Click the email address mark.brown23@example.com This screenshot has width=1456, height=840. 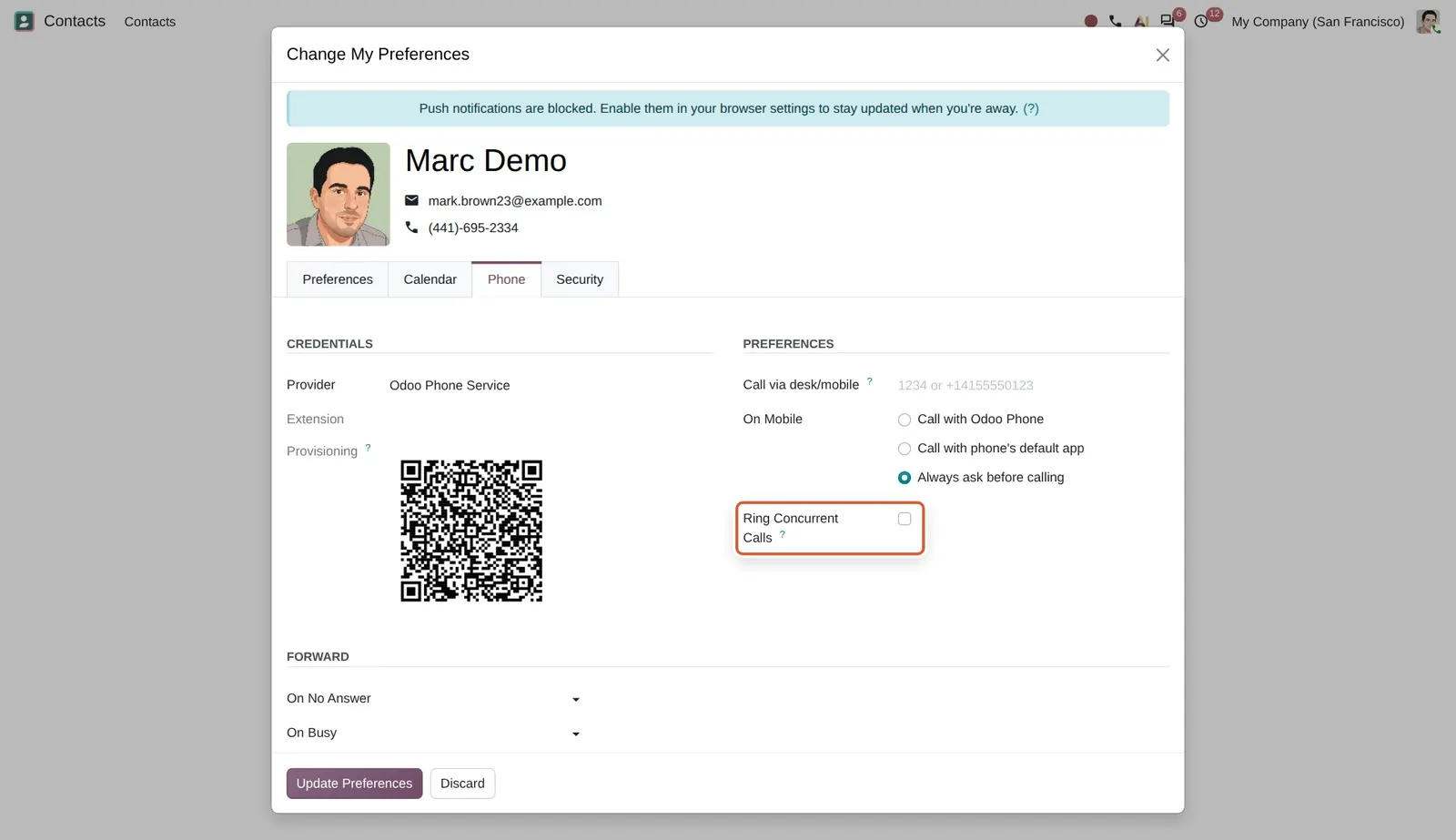point(515,201)
